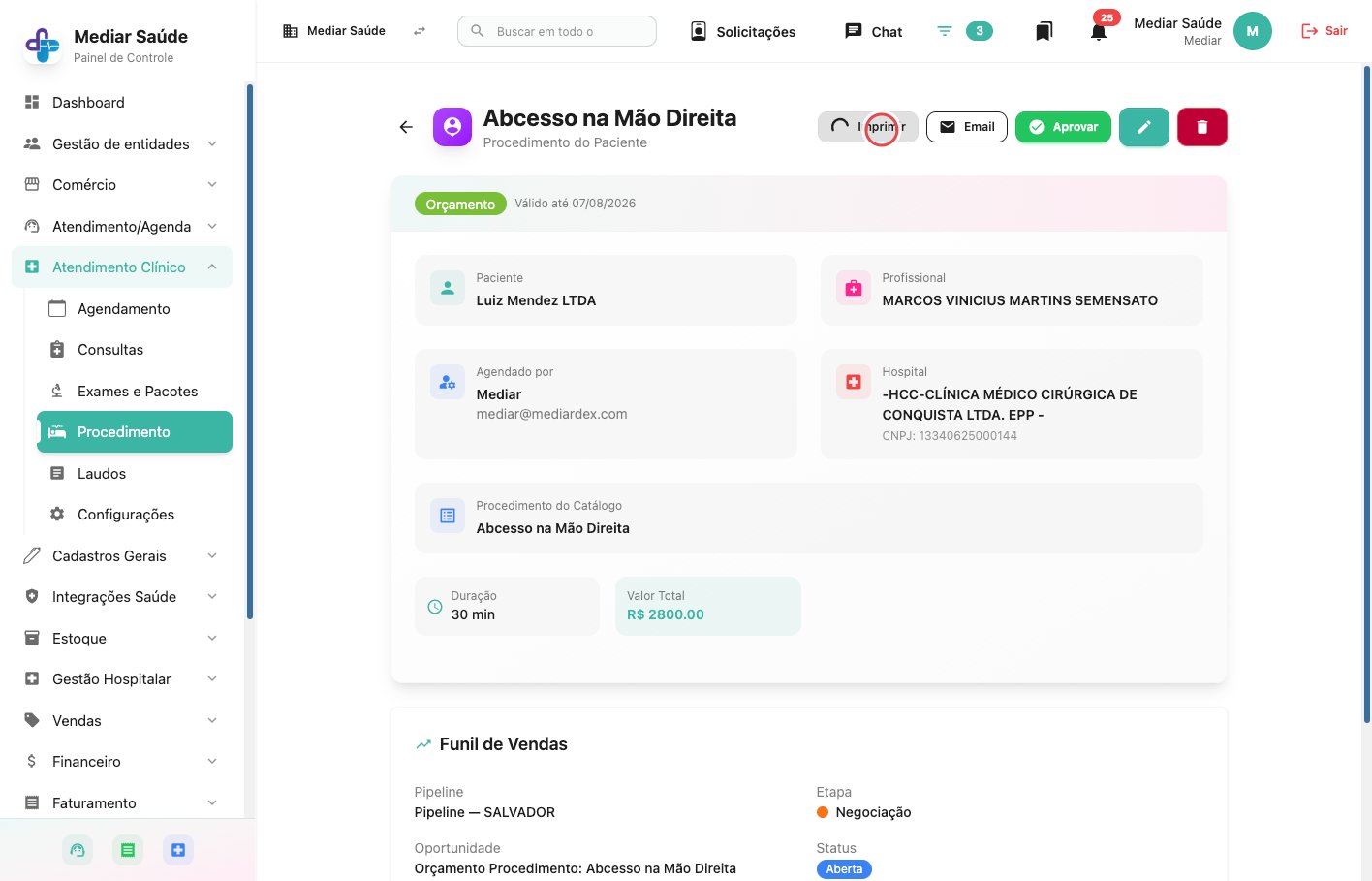Click the green Aprovar button

click(x=1063, y=127)
